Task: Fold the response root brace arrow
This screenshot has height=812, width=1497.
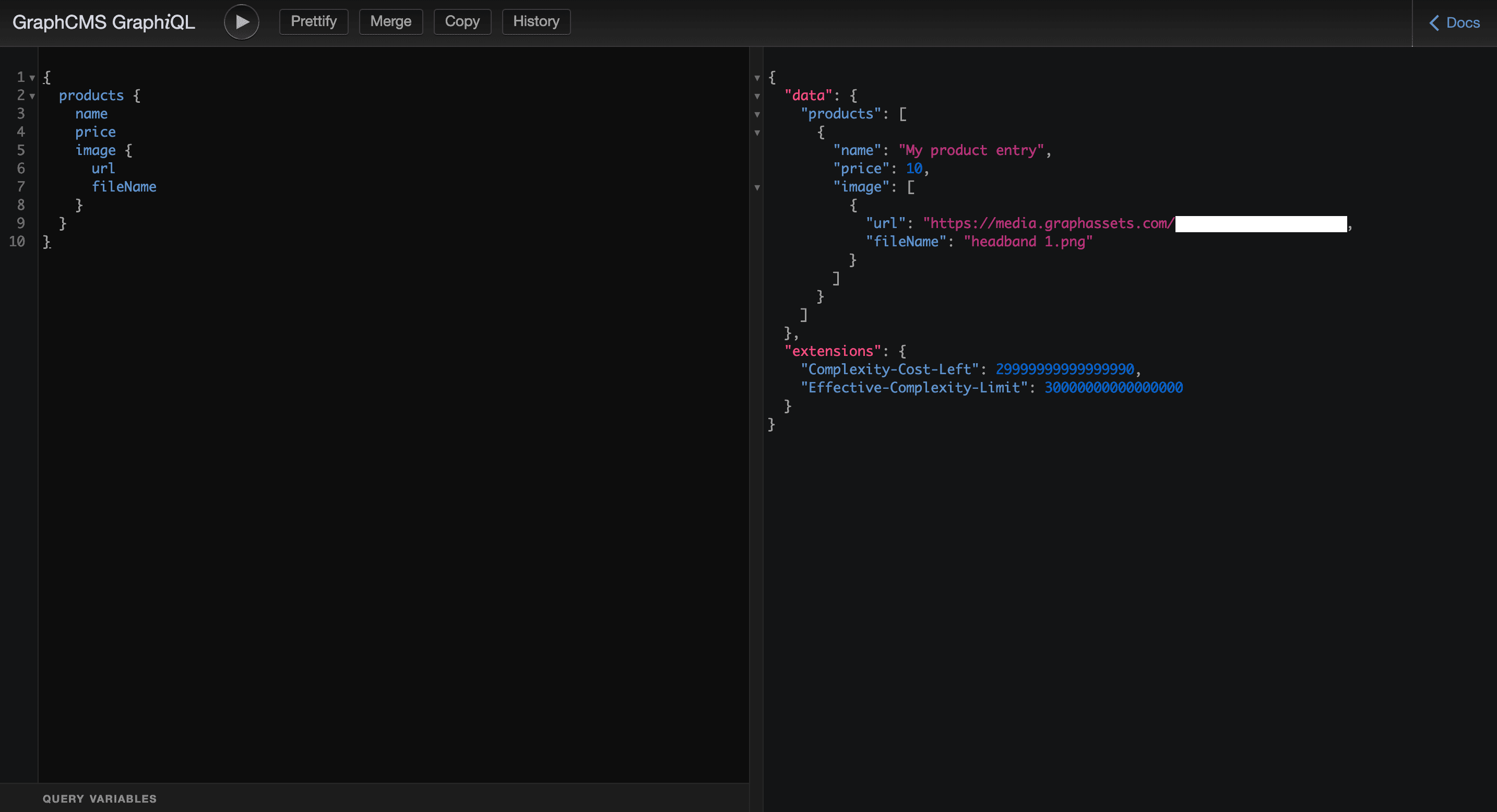Action: (757, 78)
